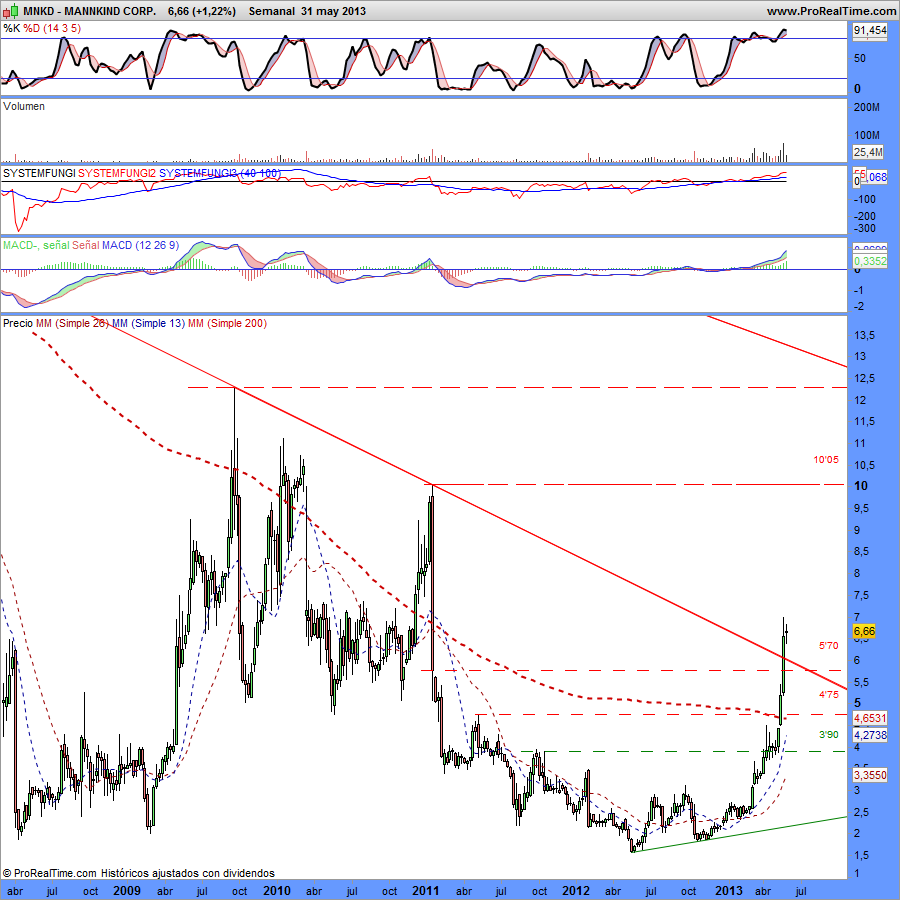Click the MM (Simple 13) label
Image resolution: width=900 pixels, height=900 pixels.
pyautogui.click(x=148, y=323)
